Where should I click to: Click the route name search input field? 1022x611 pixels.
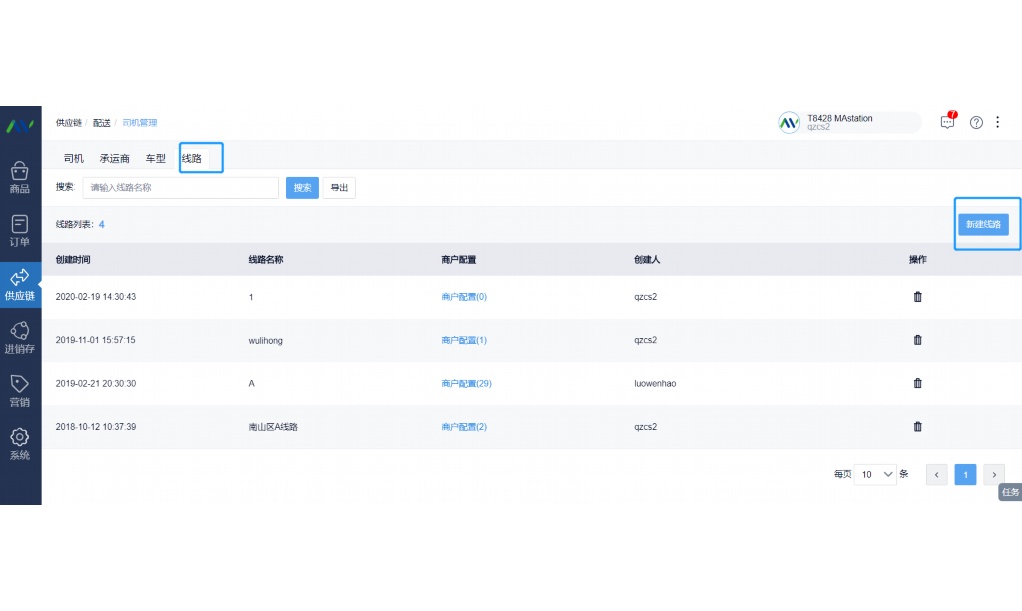(x=180, y=188)
